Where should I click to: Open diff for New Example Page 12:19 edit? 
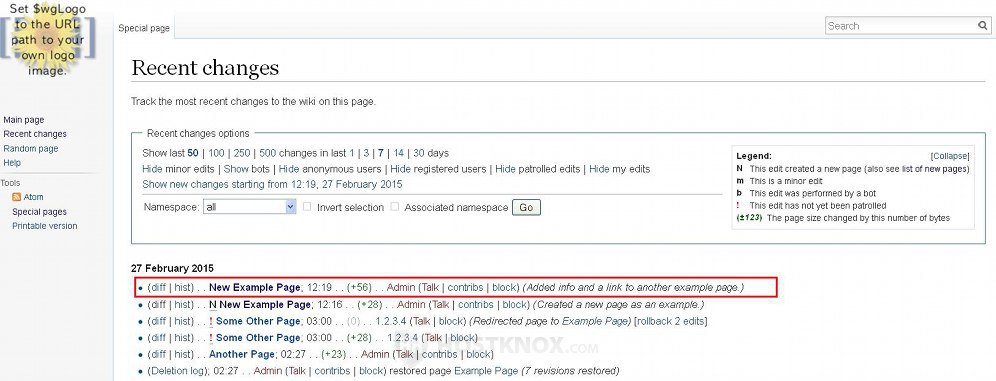tap(158, 288)
